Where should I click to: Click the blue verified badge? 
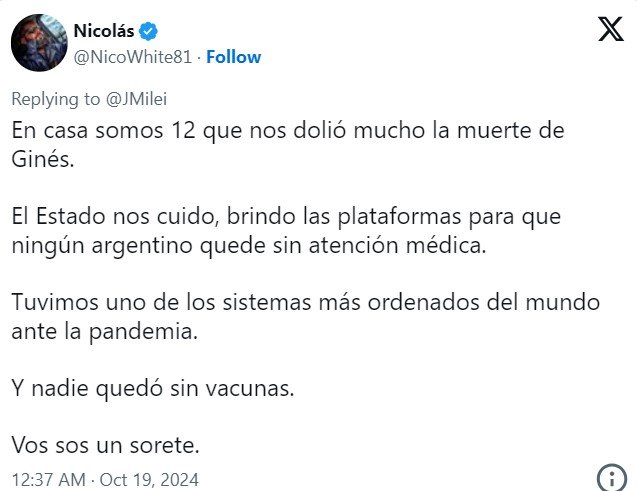(149, 32)
